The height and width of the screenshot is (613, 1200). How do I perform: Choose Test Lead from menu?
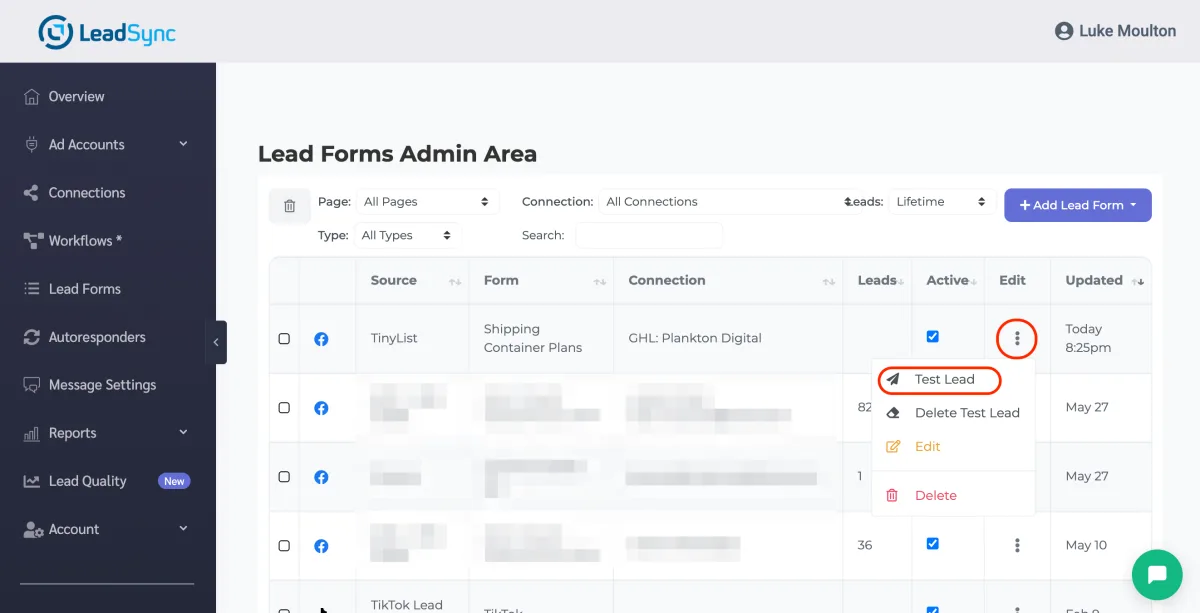click(x=944, y=380)
